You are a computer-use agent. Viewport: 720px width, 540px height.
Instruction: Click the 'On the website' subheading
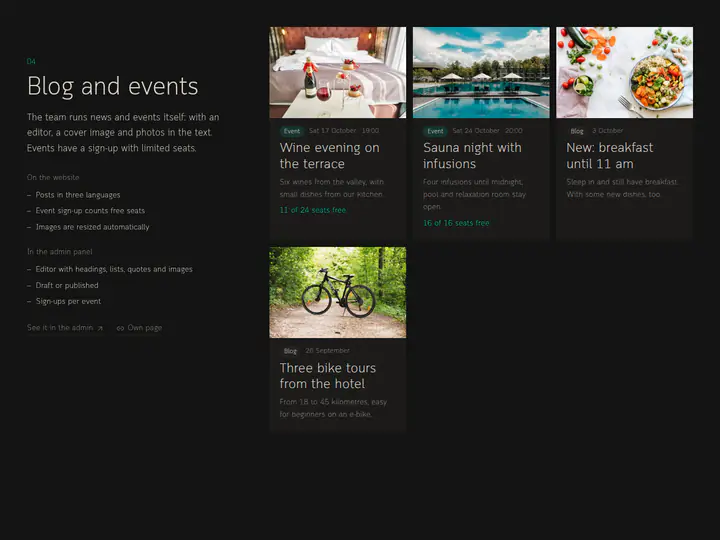53,177
